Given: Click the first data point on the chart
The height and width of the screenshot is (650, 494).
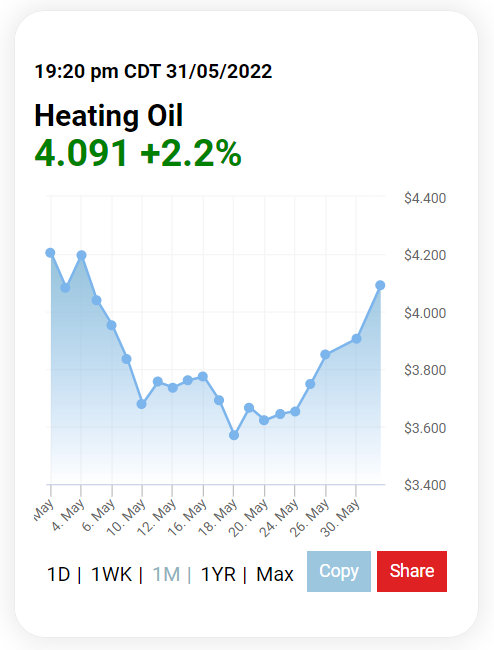Looking at the screenshot, I should pyautogui.click(x=50, y=253).
